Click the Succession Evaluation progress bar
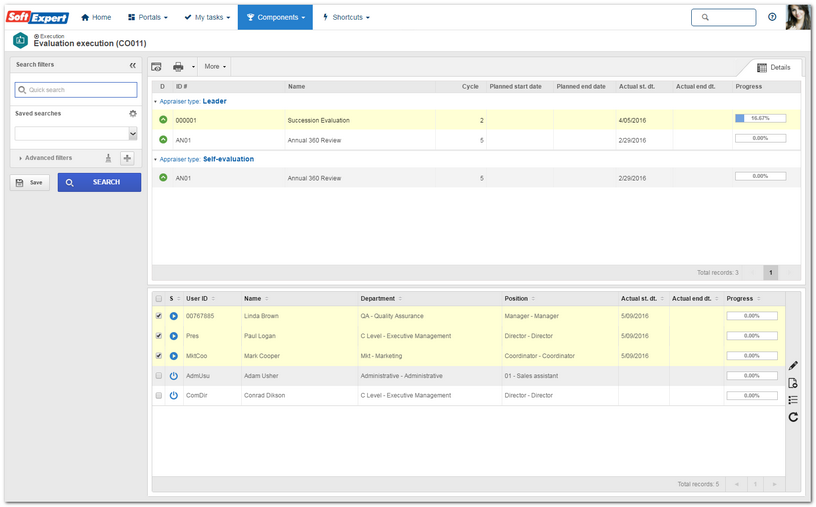This screenshot has height=507, width=816. point(760,119)
